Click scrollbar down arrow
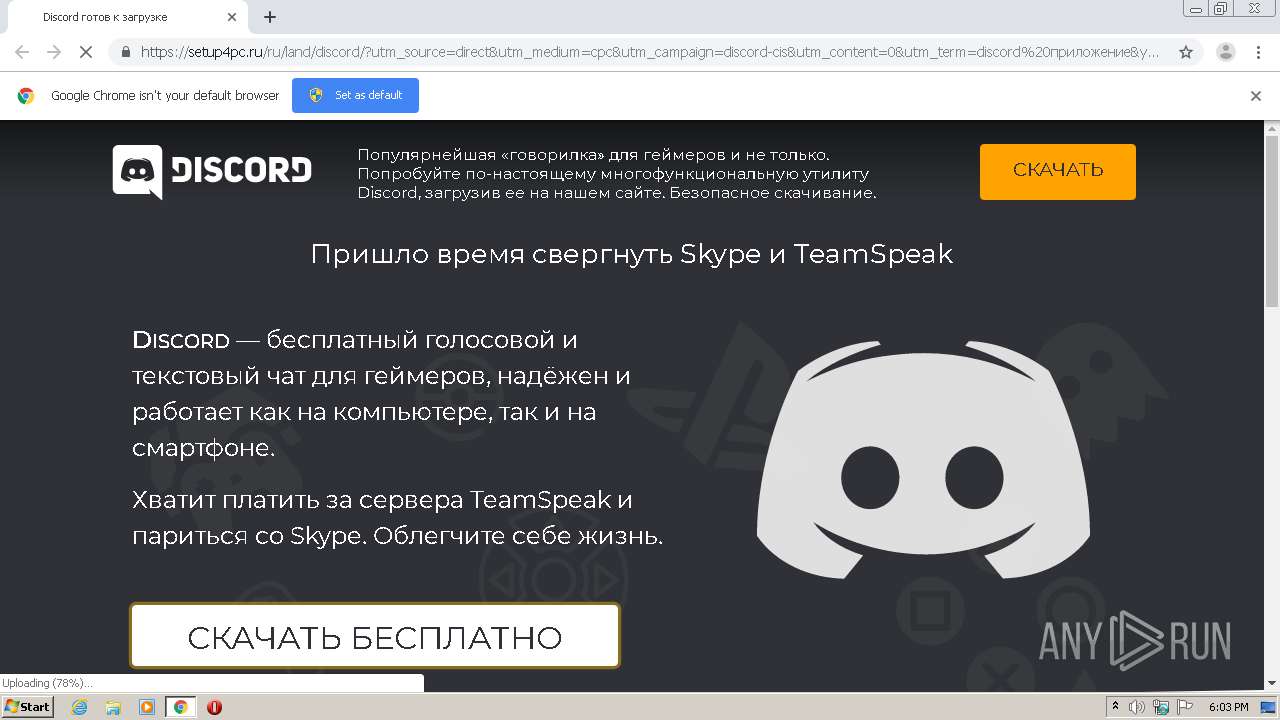Image resolution: width=1280 pixels, height=720 pixels. tap(1272, 683)
